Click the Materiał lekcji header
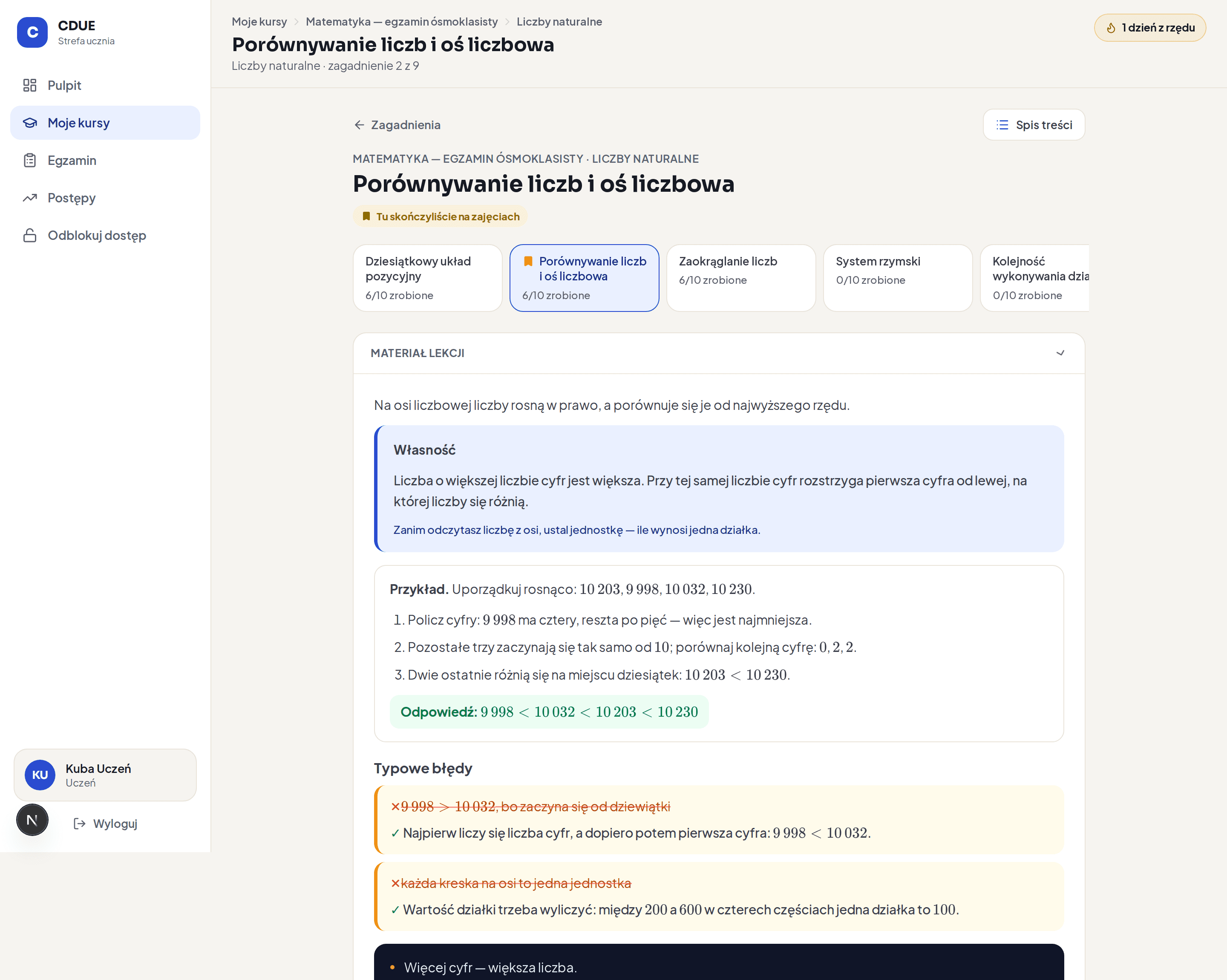The height and width of the screenshot is (980, 1227). click(x=719, y=353)
